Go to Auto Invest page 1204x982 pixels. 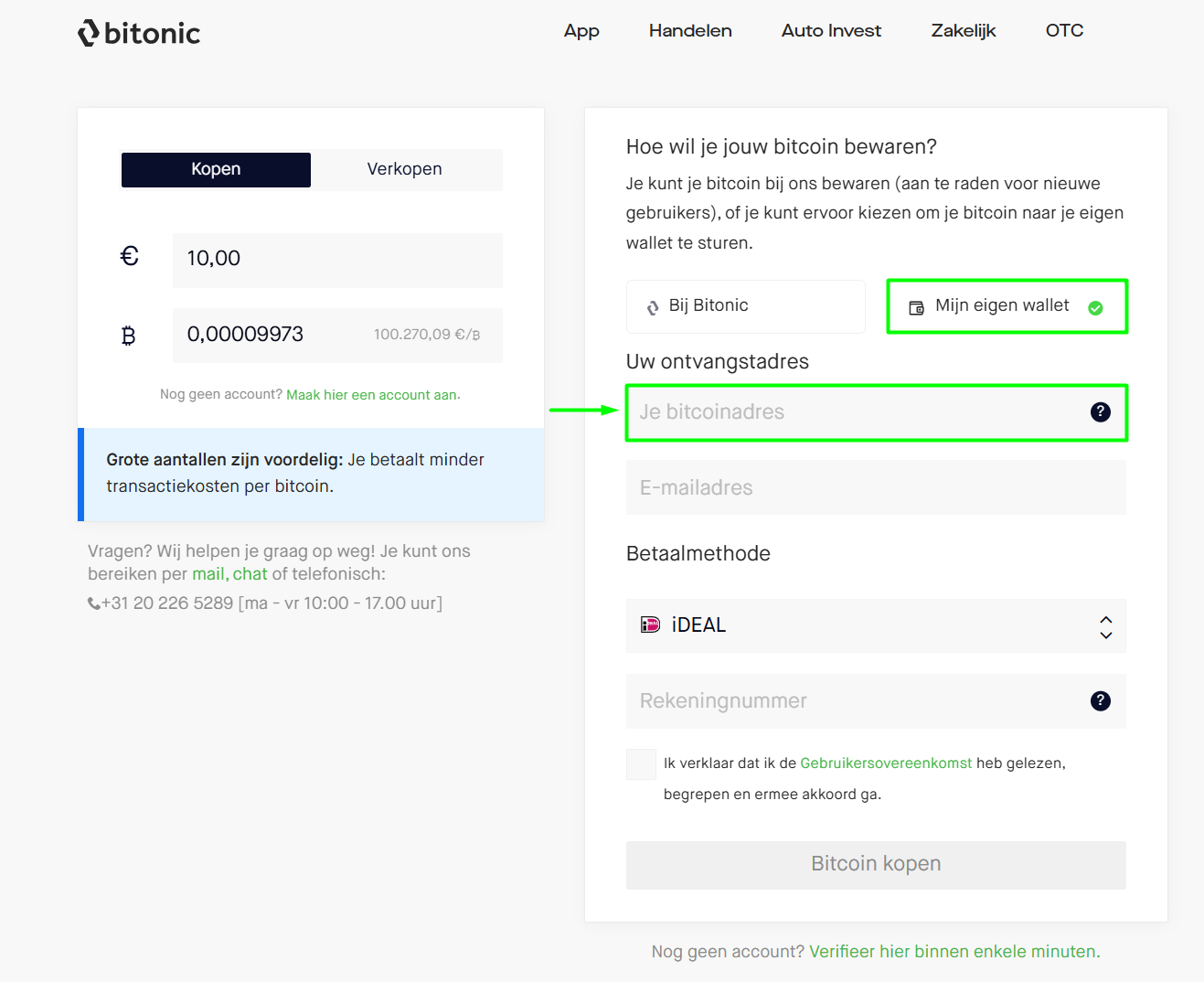tap(831, 31)
